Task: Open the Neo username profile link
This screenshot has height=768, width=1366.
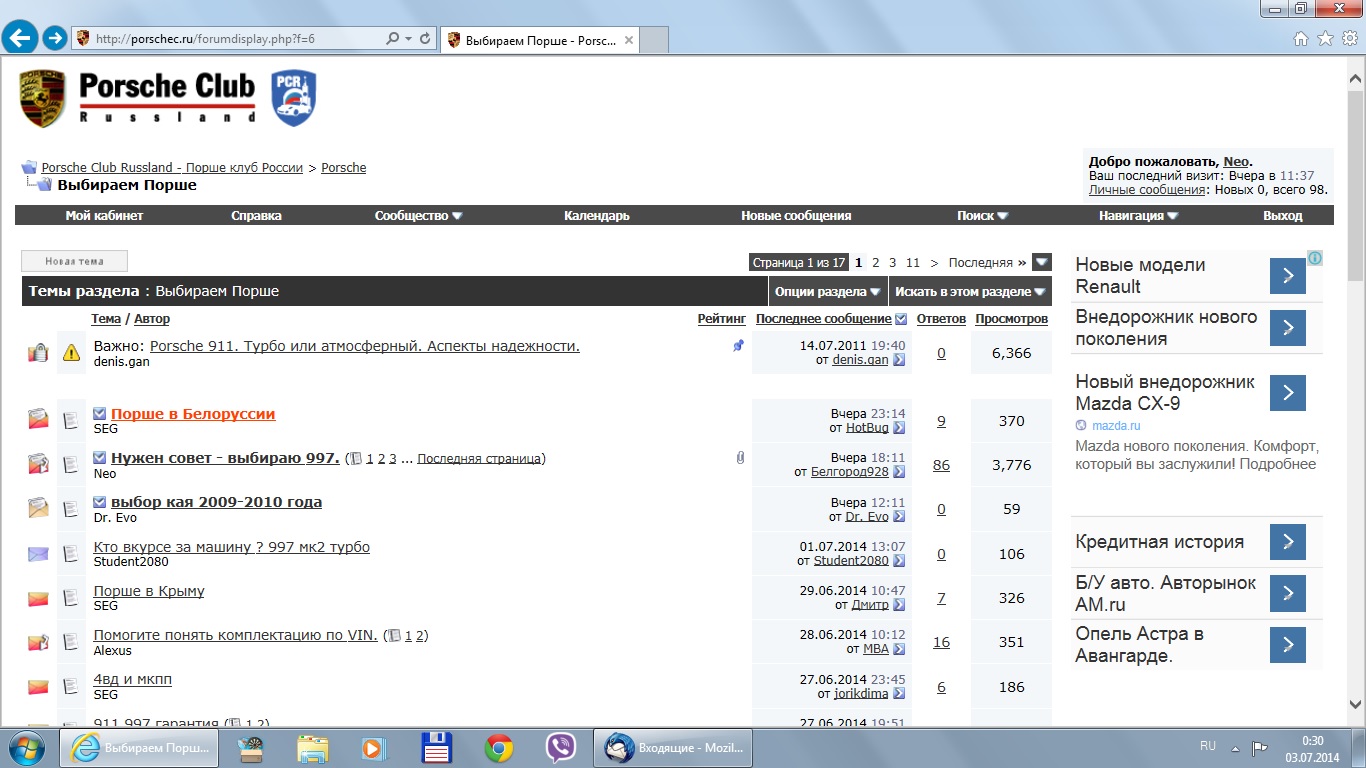Action: (1236, 162)
